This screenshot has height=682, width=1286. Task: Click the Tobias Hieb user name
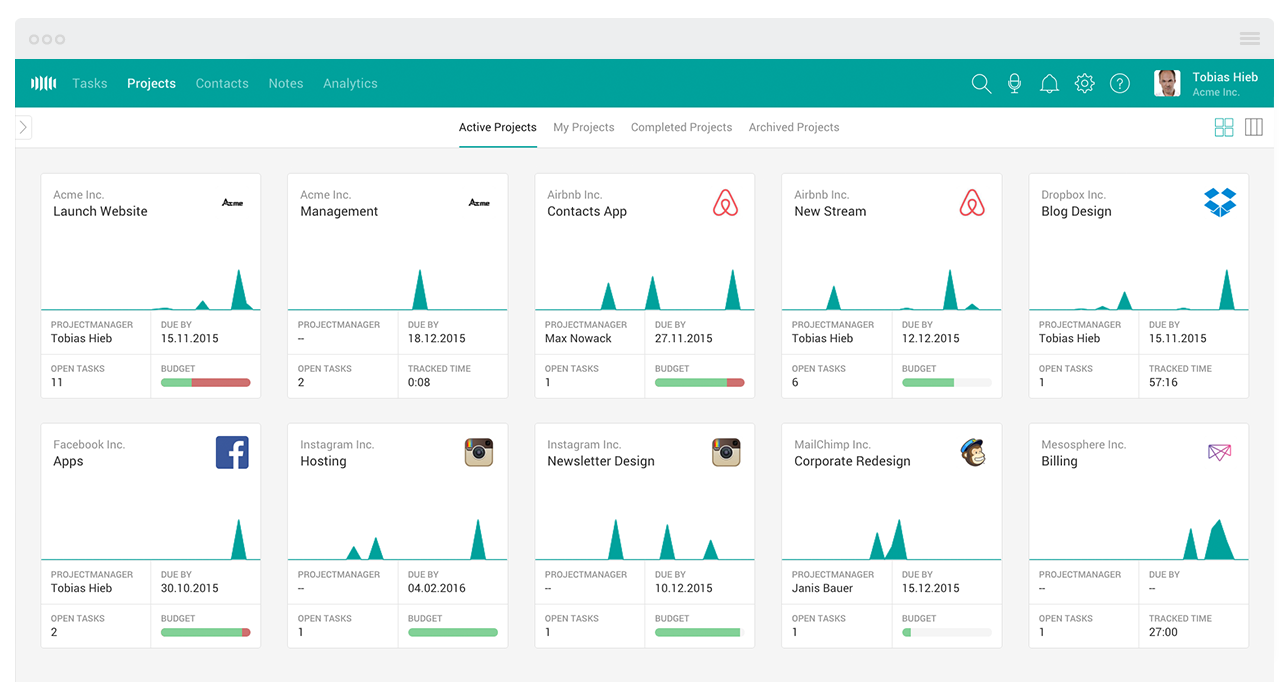1225,77
